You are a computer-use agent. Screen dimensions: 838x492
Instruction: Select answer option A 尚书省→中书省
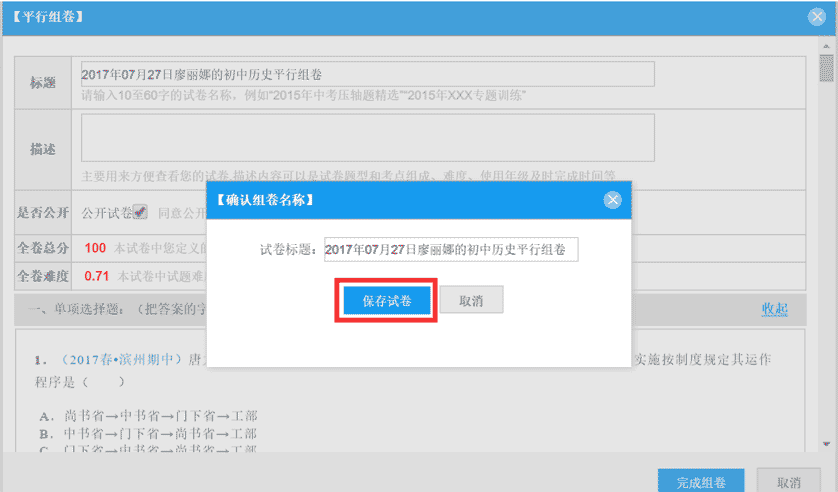click(x=148, y=416)
